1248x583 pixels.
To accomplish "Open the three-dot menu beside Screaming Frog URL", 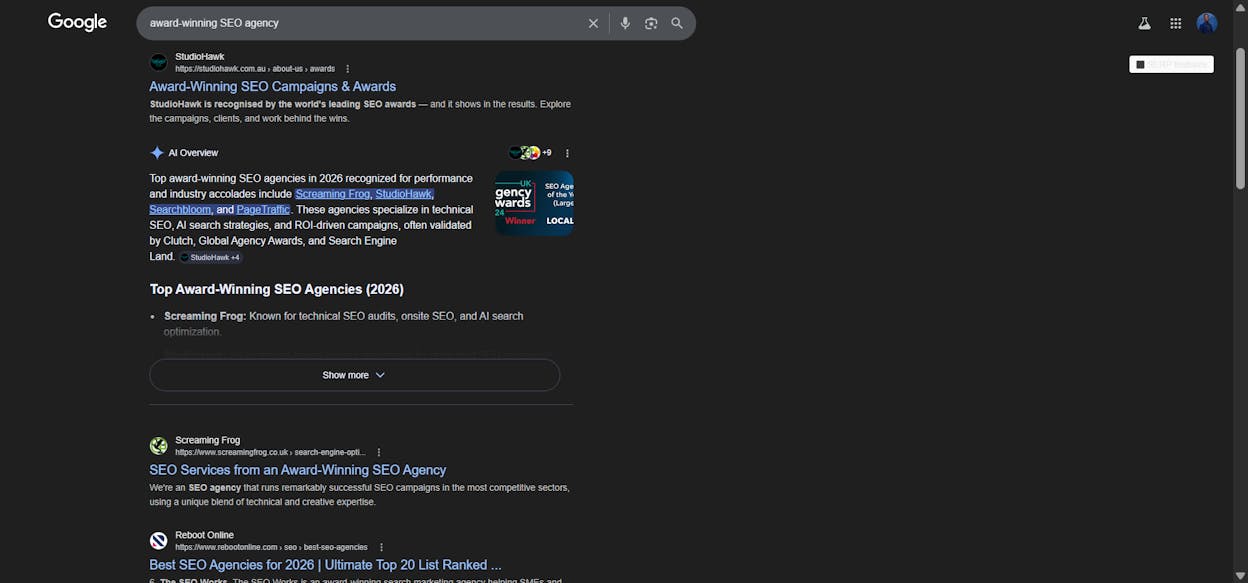I will tap(379, 452).
